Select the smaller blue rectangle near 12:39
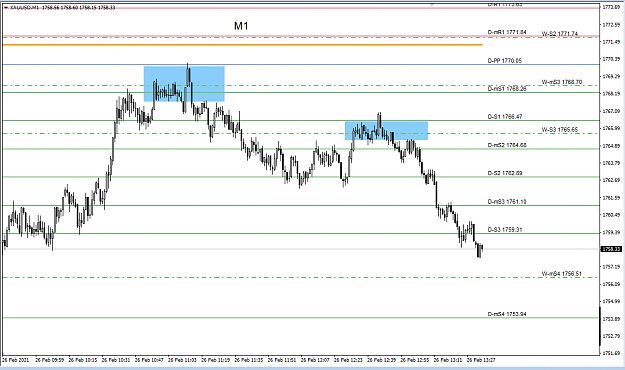The width and height of the screenshot is (625, 370). click(386, 131)
